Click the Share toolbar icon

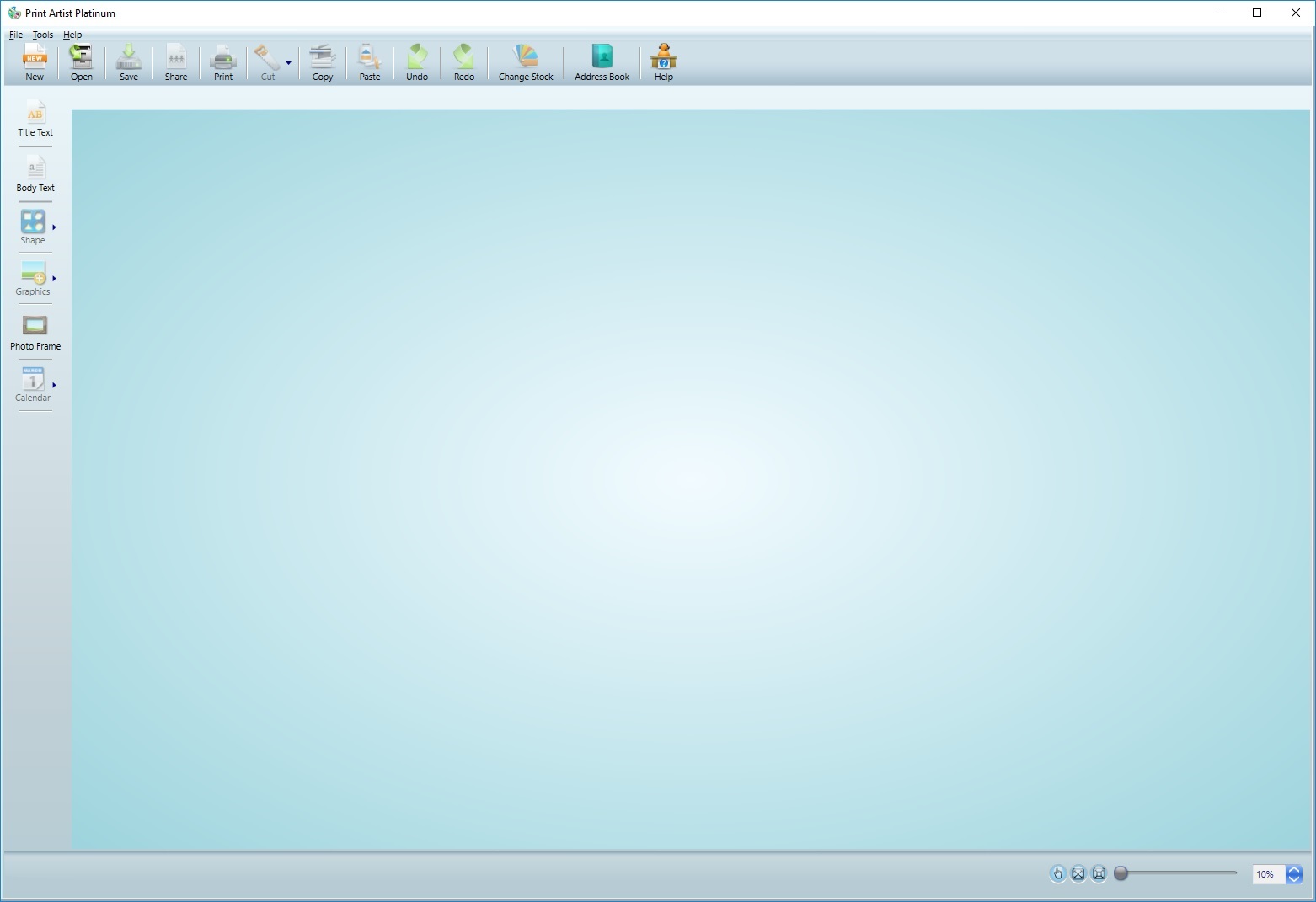click(x=176, y=62)
